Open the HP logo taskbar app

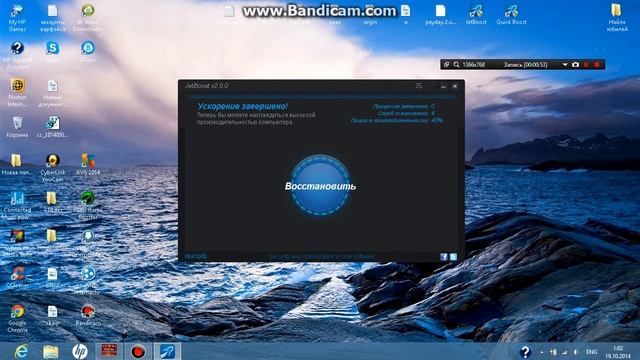tap(80, 351)
